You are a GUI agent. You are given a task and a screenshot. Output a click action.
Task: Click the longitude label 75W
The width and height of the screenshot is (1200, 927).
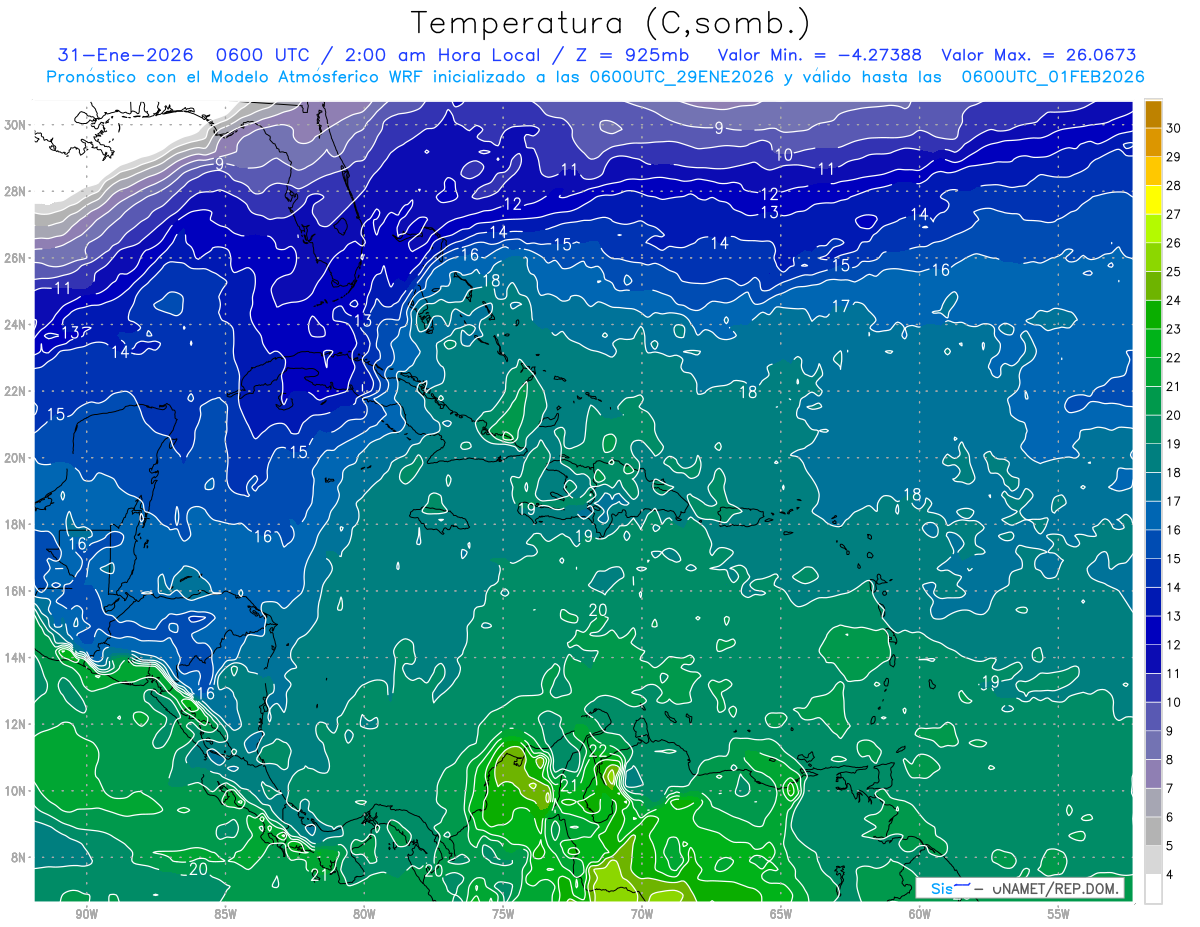(504, 914)
